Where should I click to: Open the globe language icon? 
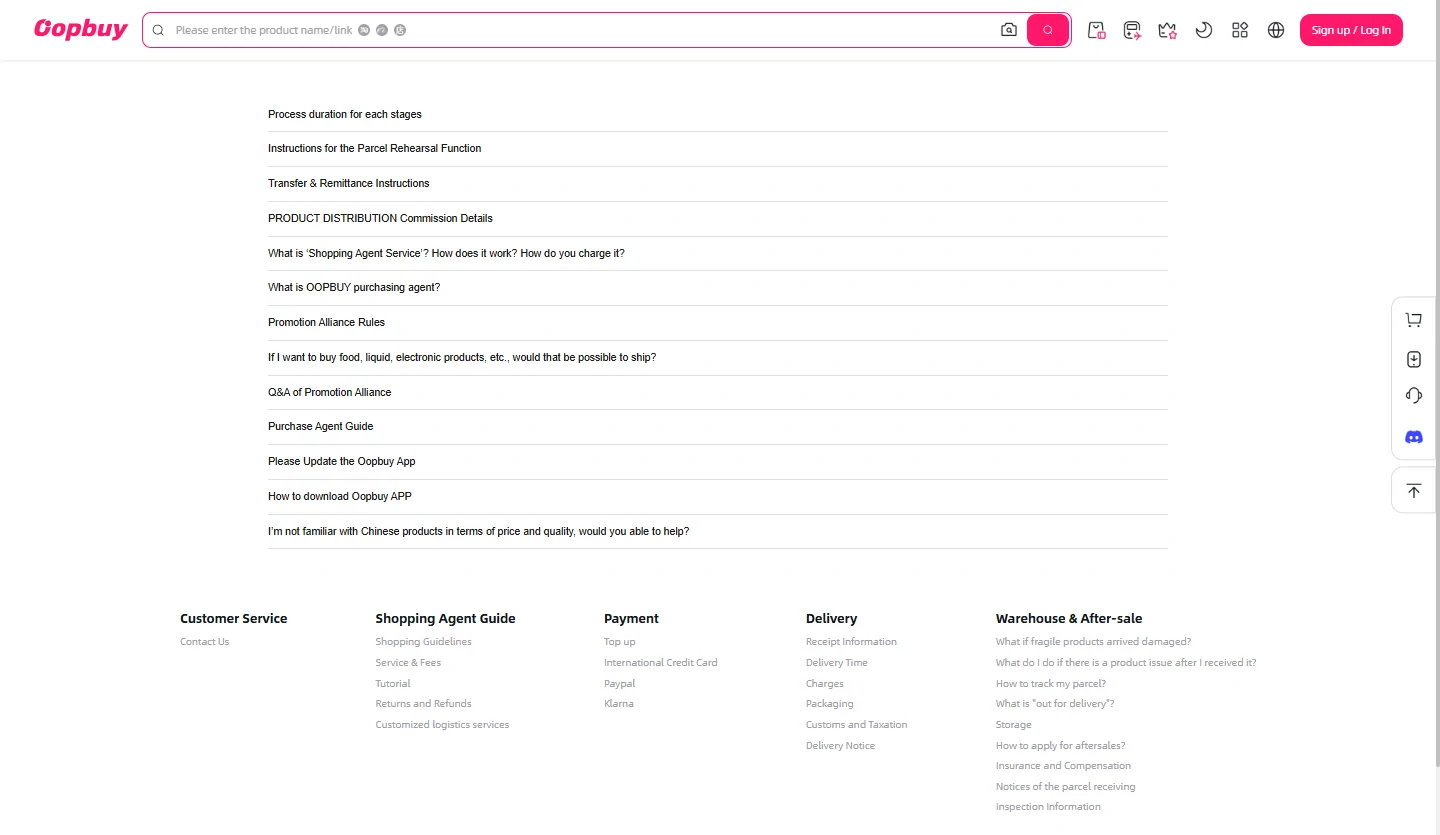1276,30
